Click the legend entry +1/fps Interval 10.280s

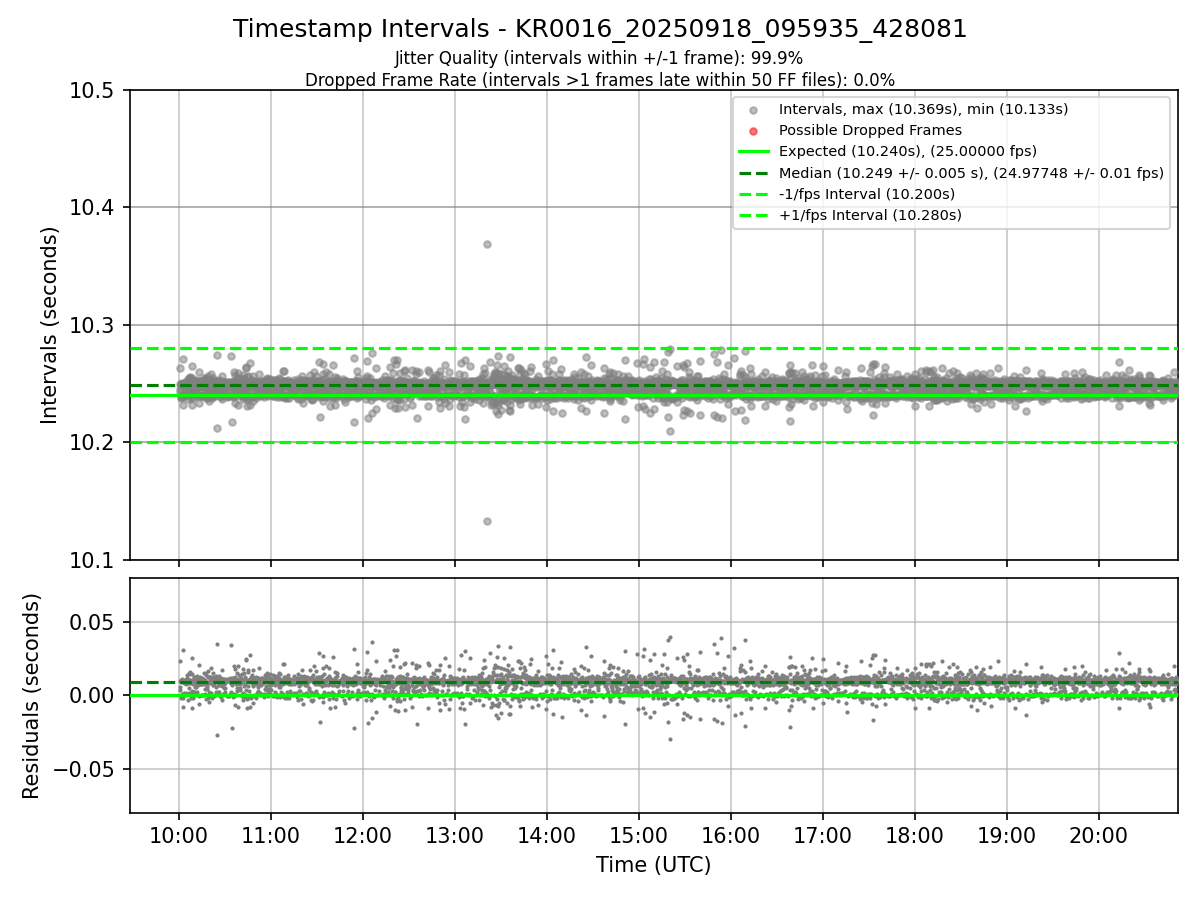click(x=870, y=215)
